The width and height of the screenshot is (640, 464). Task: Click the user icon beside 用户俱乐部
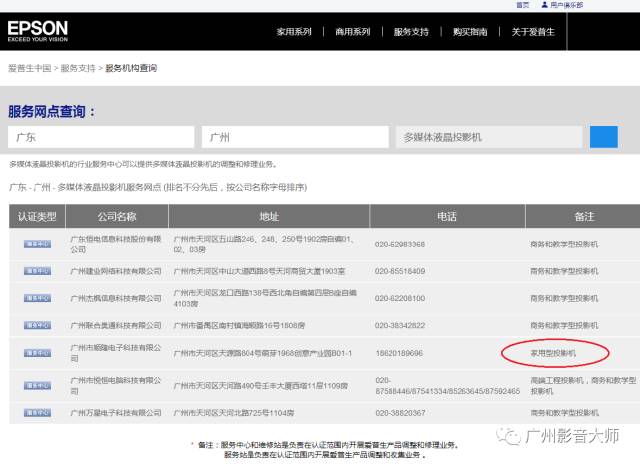[x=544, y=5]
